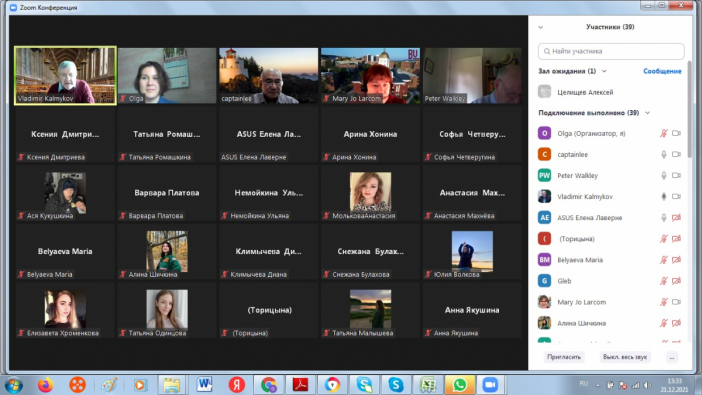Click the muted mic icon for Mary Jo Larcom

664,302
